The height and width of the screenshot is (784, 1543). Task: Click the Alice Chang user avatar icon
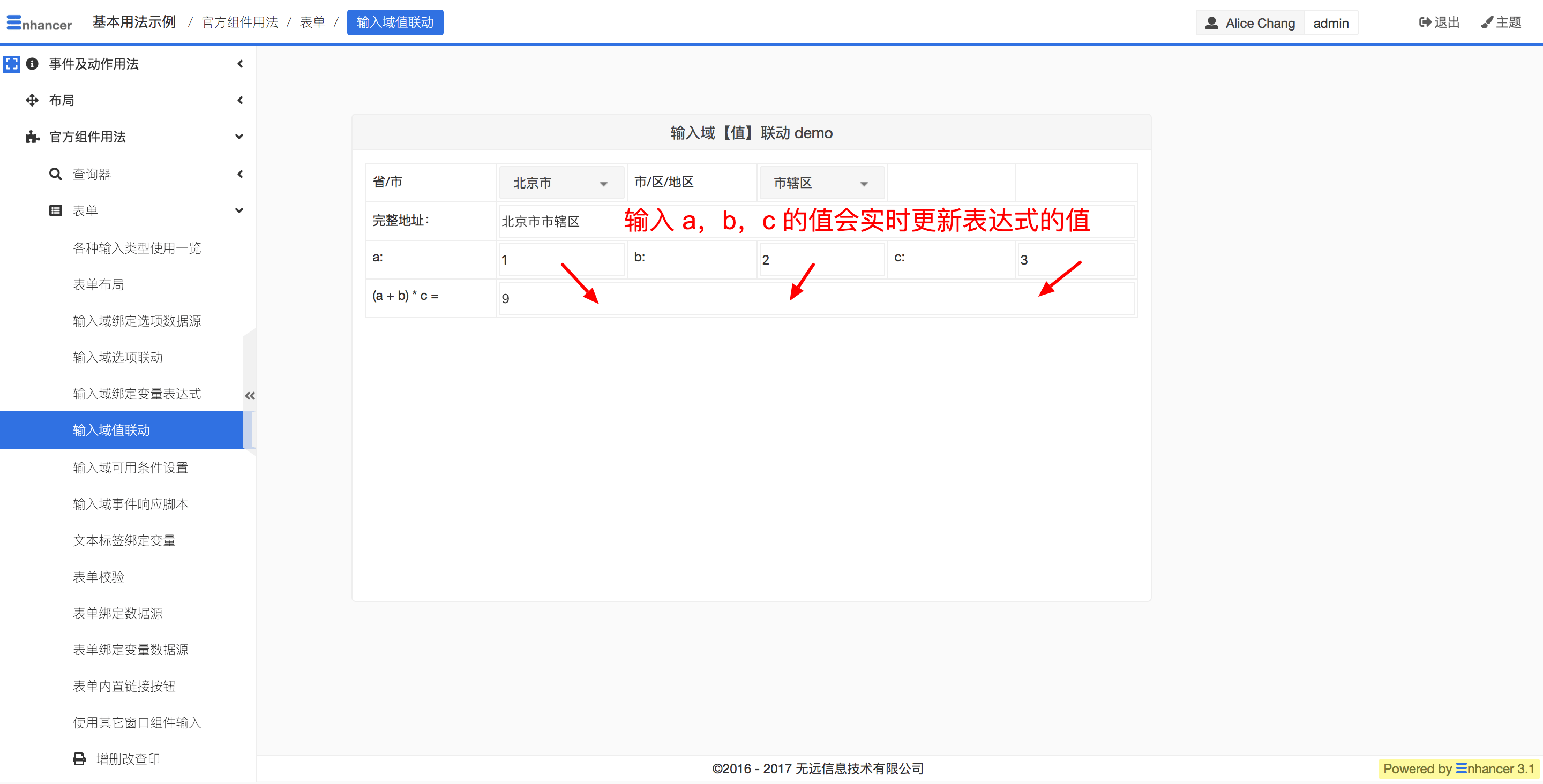click(1211, 22)
